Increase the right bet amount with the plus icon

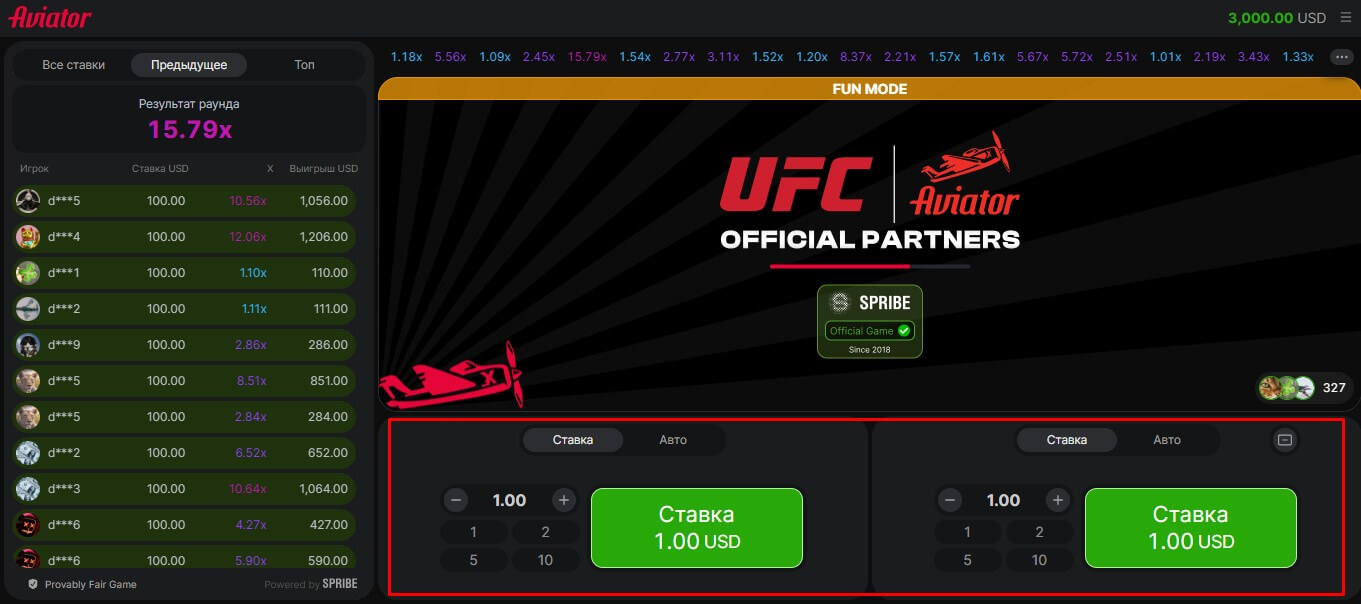[1058, 500]
